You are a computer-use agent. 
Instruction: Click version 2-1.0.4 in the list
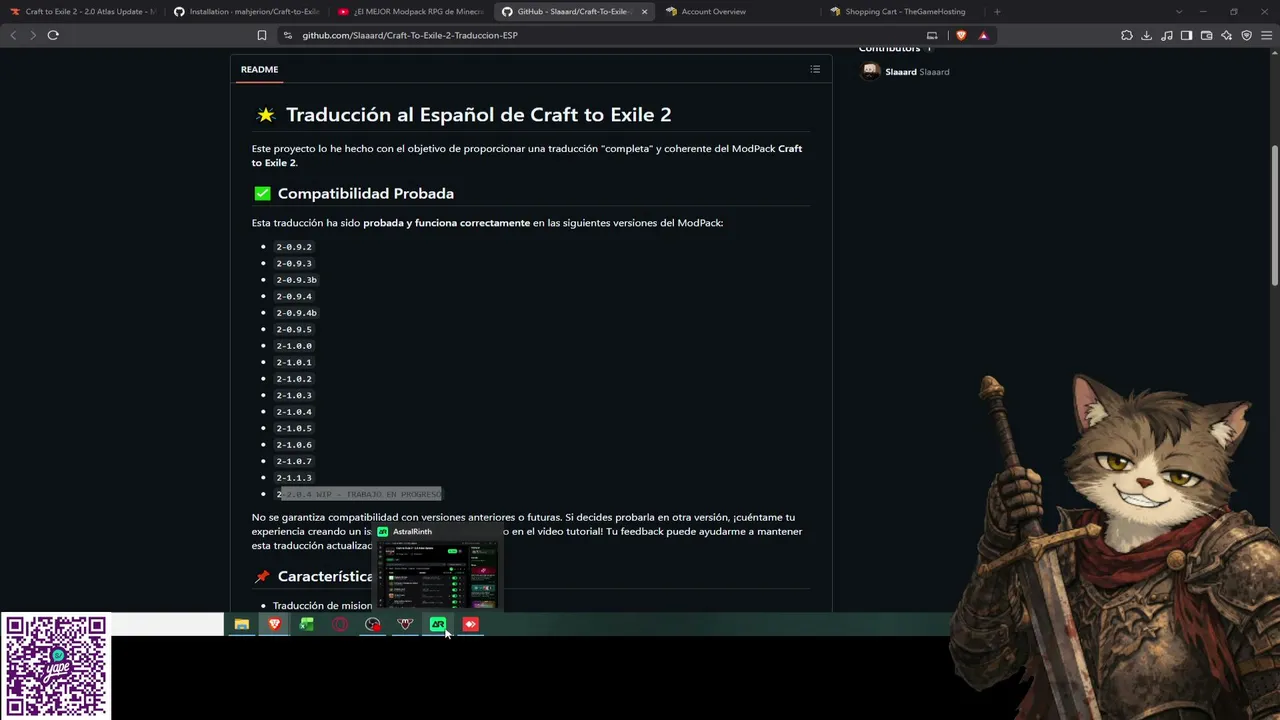pyautogui.click(x=294, y=412)
